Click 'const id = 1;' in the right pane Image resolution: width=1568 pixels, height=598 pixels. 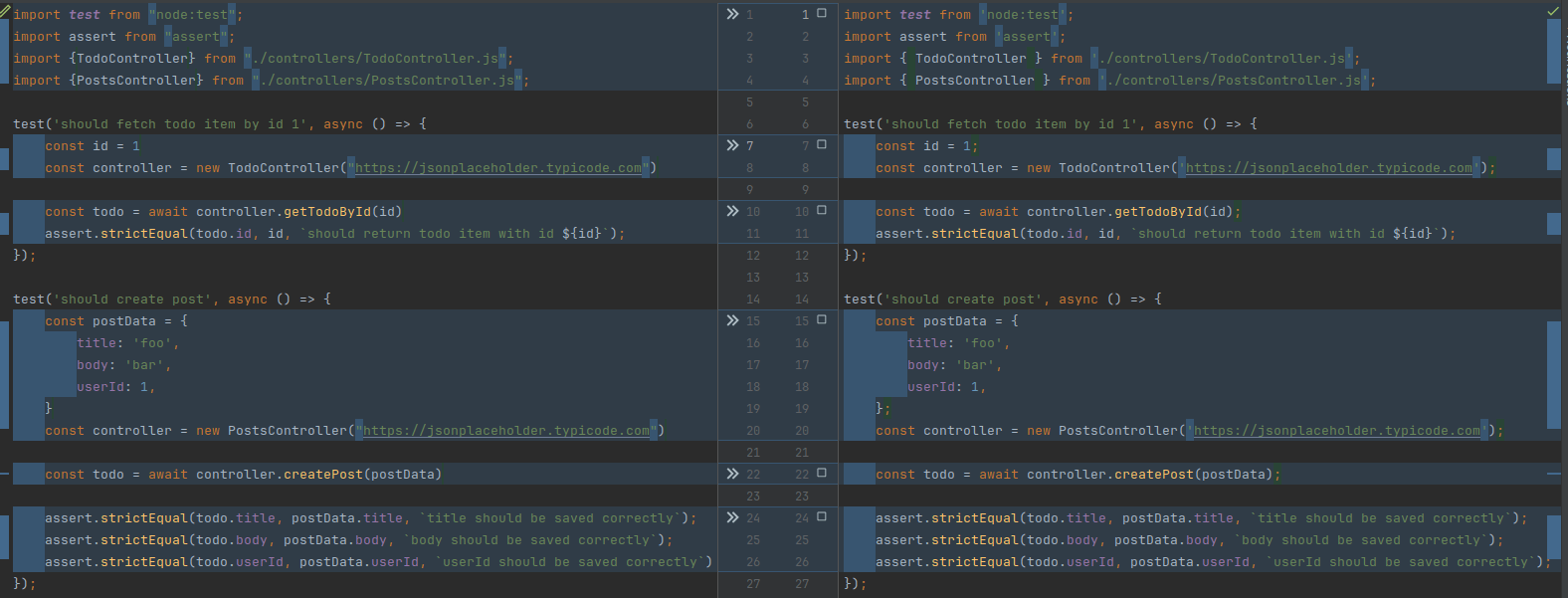(x=927, y=146)
